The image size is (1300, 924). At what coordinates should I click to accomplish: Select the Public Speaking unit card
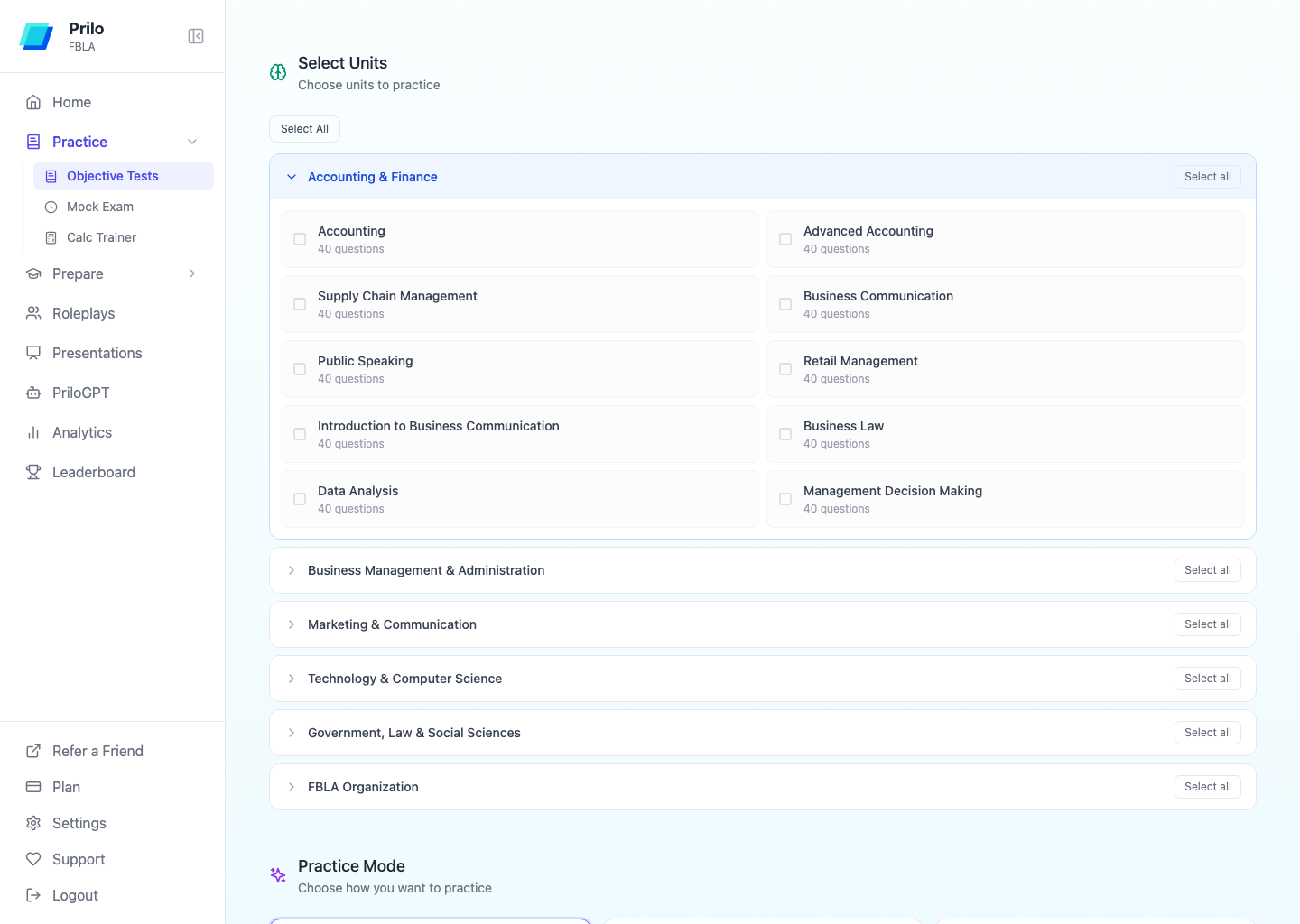tap(520, 369)
